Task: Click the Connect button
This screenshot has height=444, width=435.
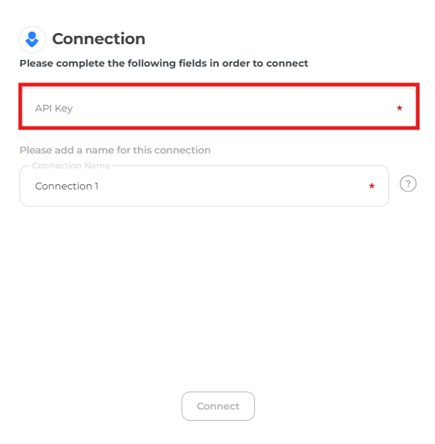Action: click(218, 406)
